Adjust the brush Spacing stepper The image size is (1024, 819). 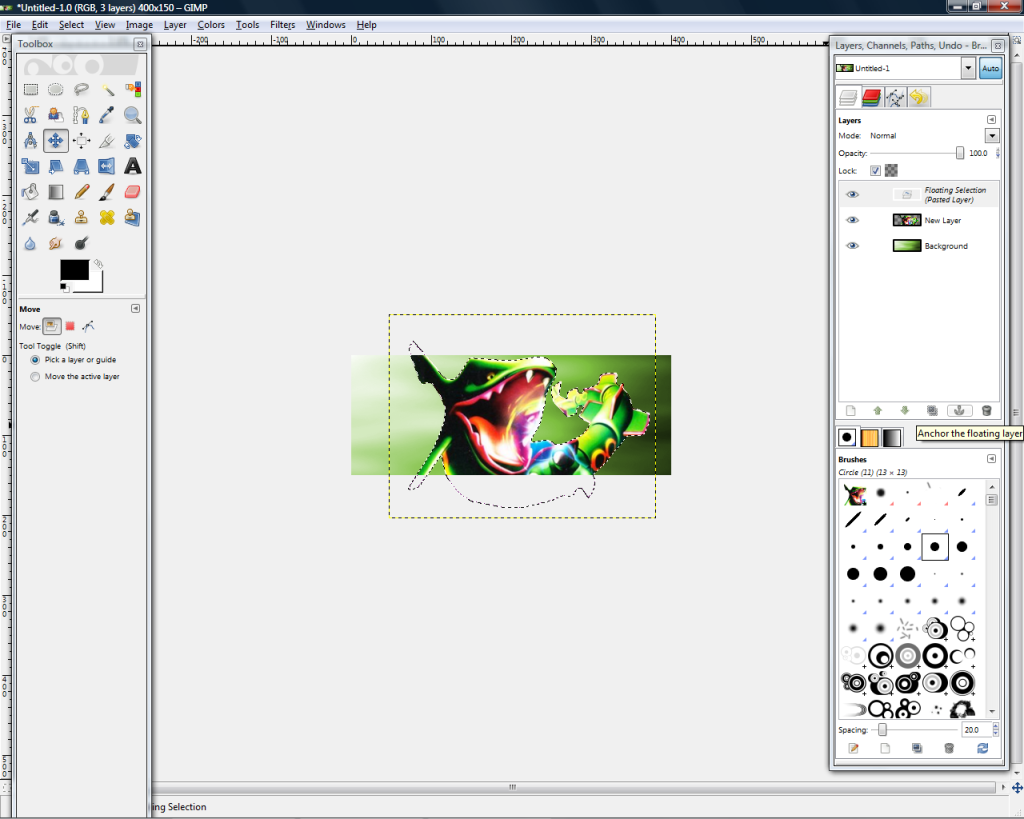(x=995, y=730)
